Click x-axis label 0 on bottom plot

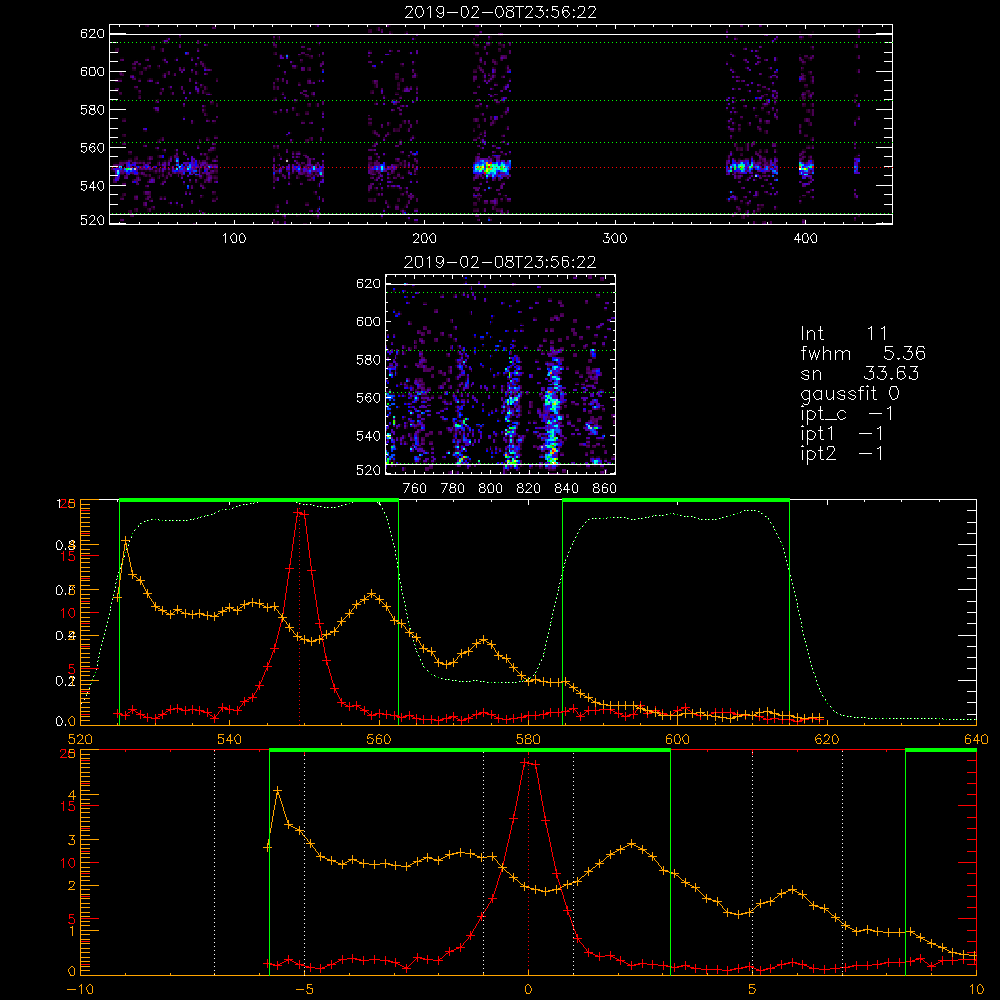(x=528, y=990)
